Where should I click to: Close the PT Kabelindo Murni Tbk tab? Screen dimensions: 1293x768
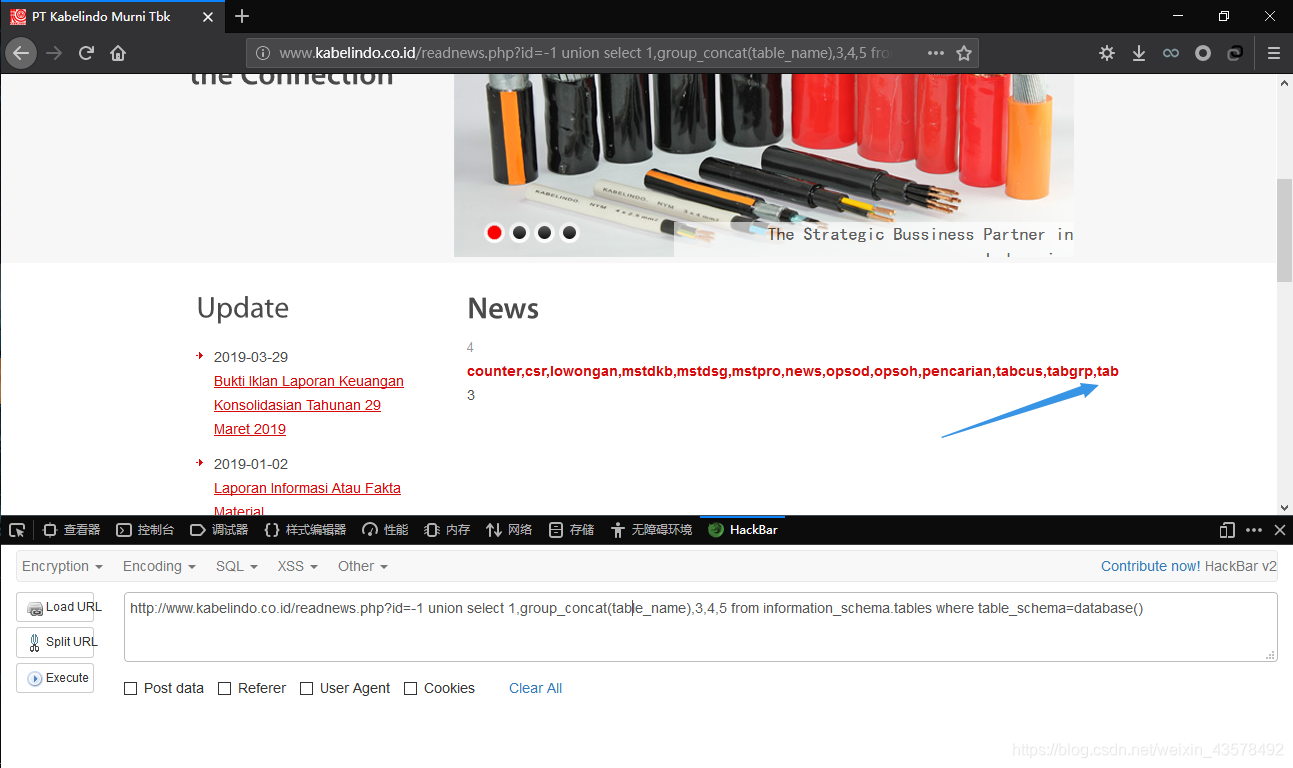pyautogui.click(x=210, y=16)
